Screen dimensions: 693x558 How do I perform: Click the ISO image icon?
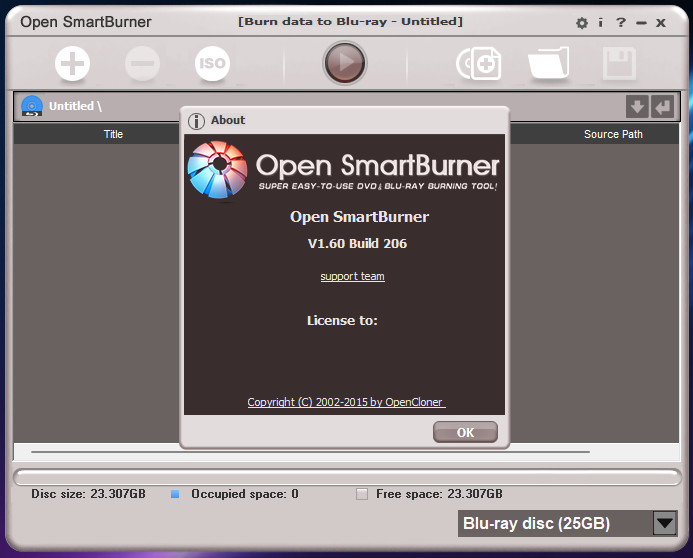(212, 64)
